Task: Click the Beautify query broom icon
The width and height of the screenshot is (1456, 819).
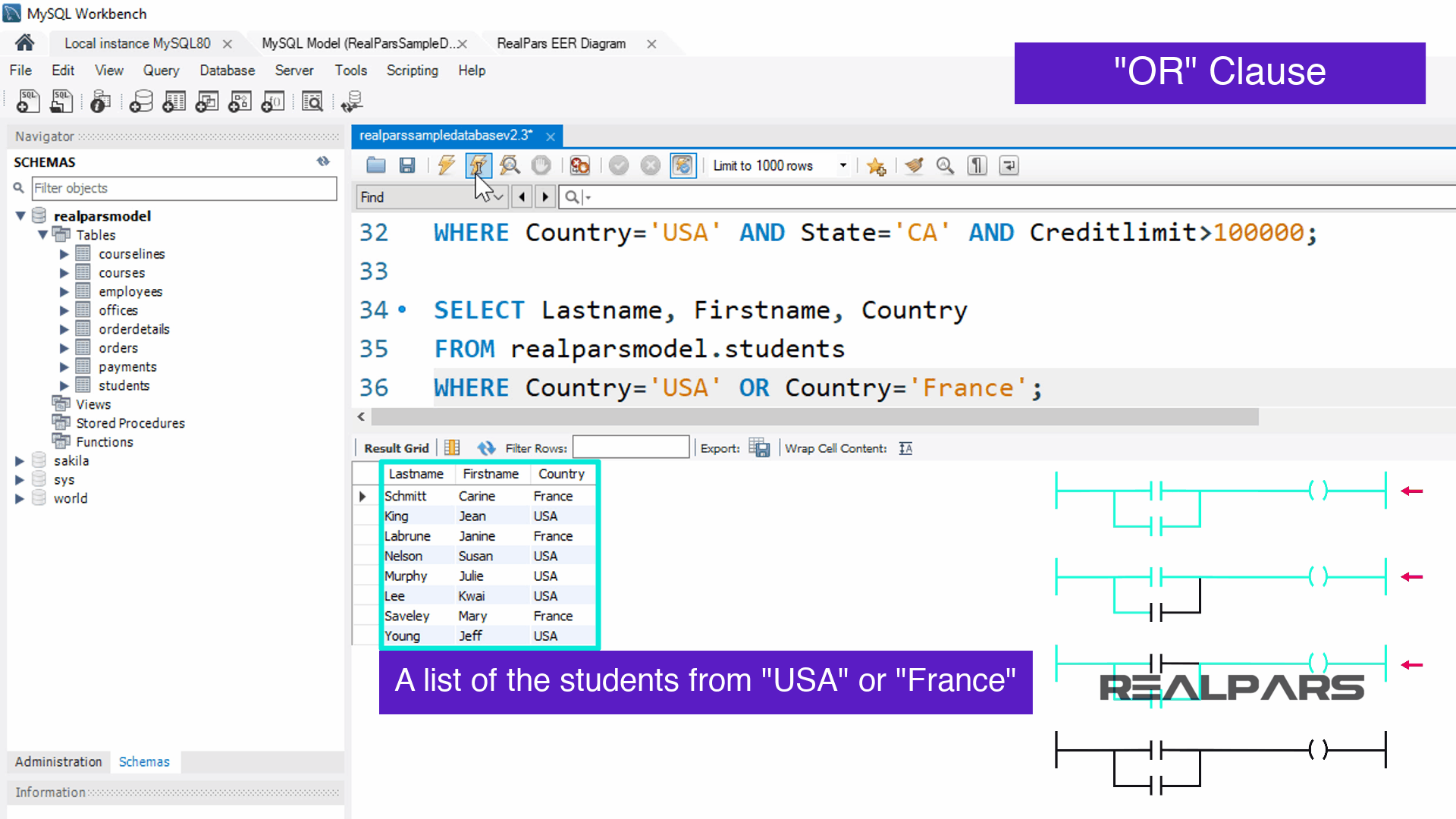Action: point(915,165)
